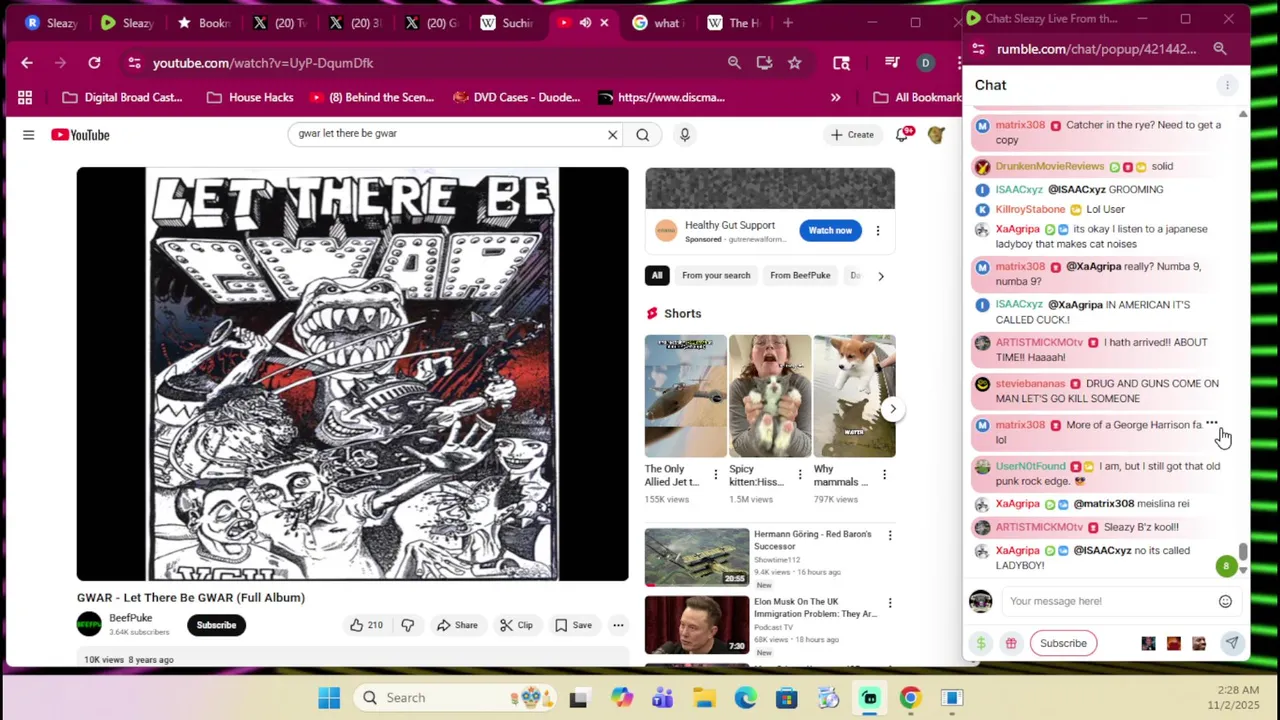This screenshot has height=720, width=1280.
Task: Click the YouTube address bar URL
Action: coord(263,63)
